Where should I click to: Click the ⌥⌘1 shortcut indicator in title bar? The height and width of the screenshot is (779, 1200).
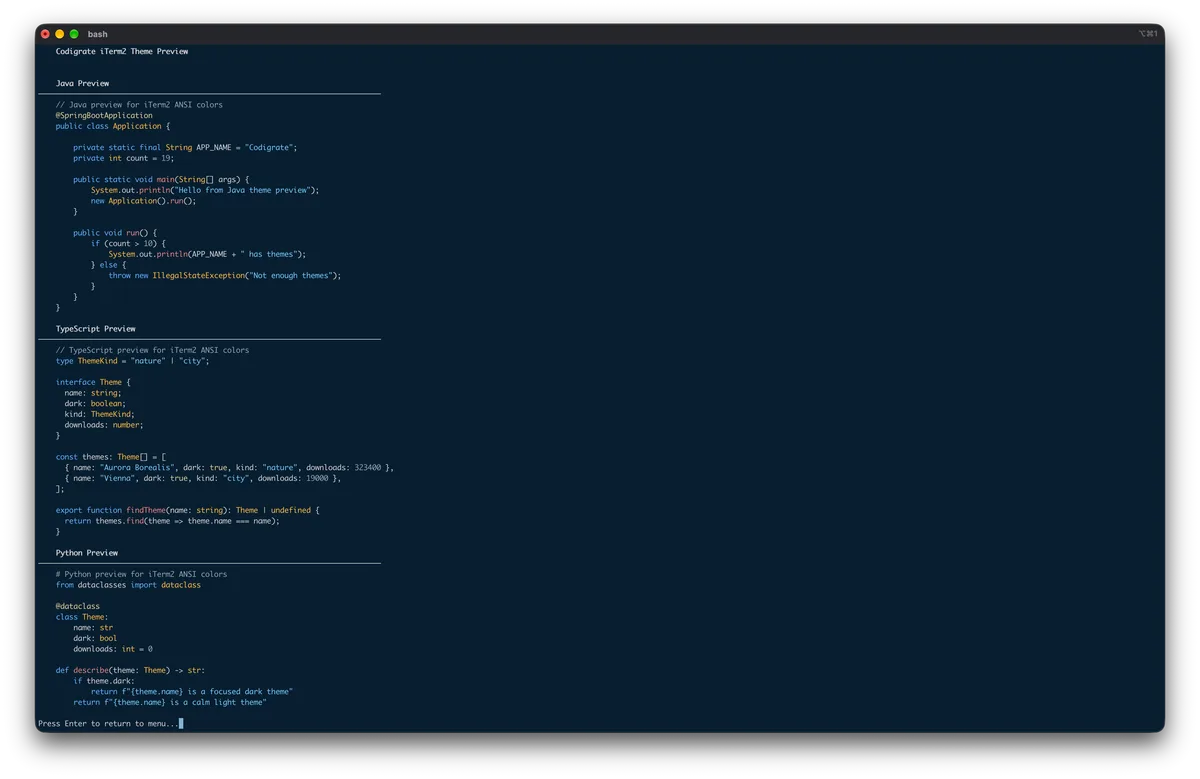(1148, 34)
